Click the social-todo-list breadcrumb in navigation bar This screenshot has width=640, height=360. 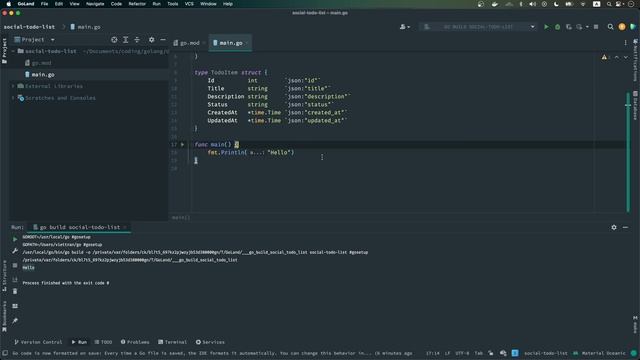[x=29, y=27]
